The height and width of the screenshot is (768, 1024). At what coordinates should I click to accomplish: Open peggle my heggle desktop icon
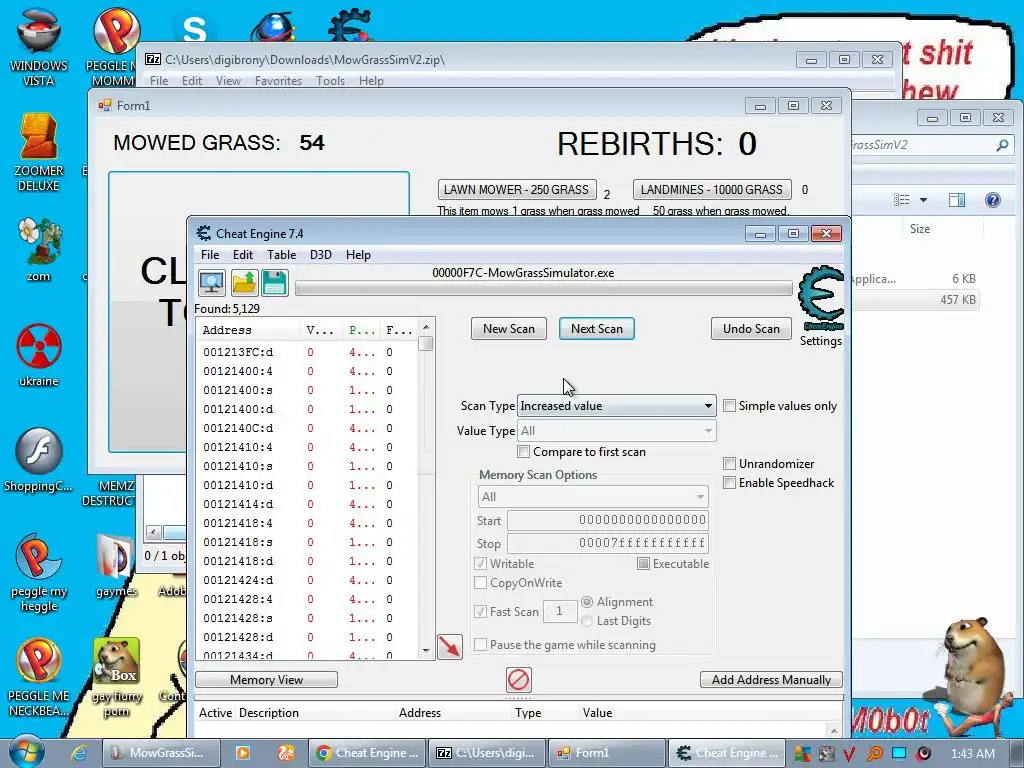click(39, 573)
